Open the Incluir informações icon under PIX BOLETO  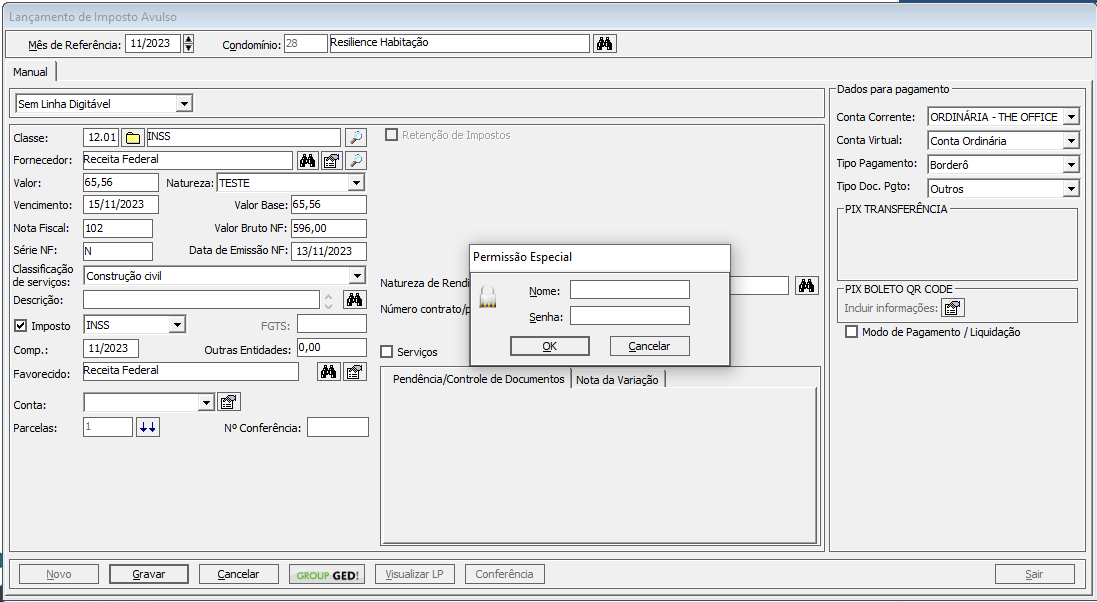tap(953, 308)
